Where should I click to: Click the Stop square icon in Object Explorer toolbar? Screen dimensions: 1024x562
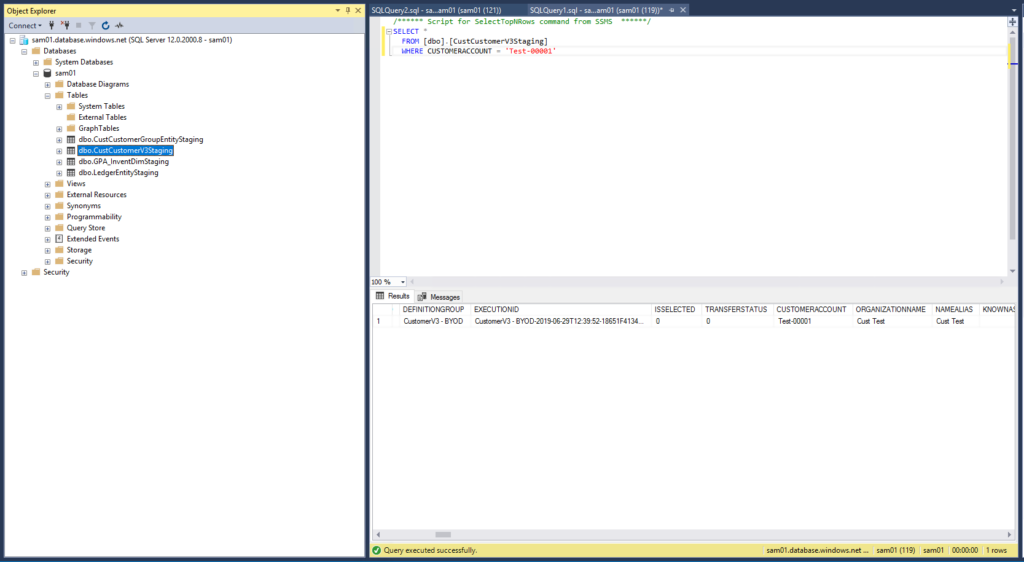[78, 25]
